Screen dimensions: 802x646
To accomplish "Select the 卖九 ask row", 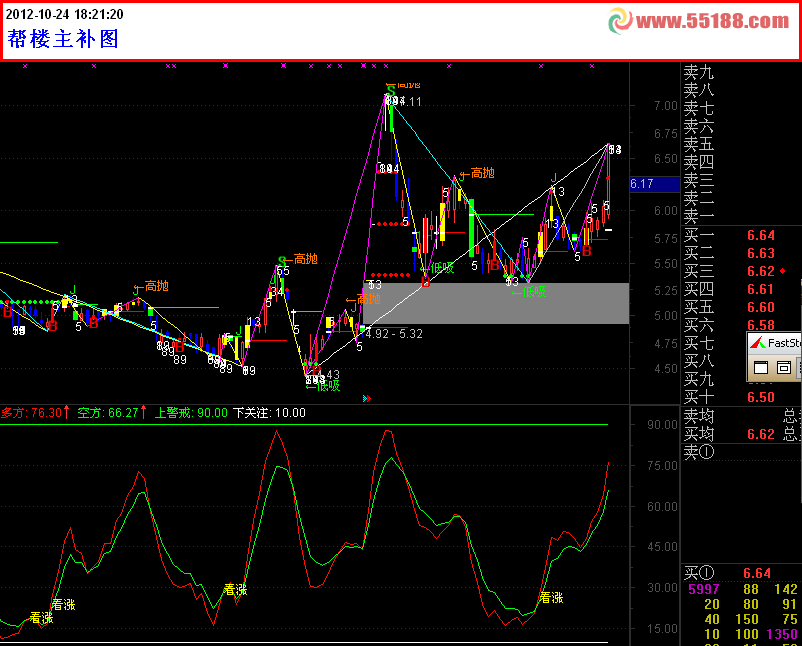I will tap(699, 73).
